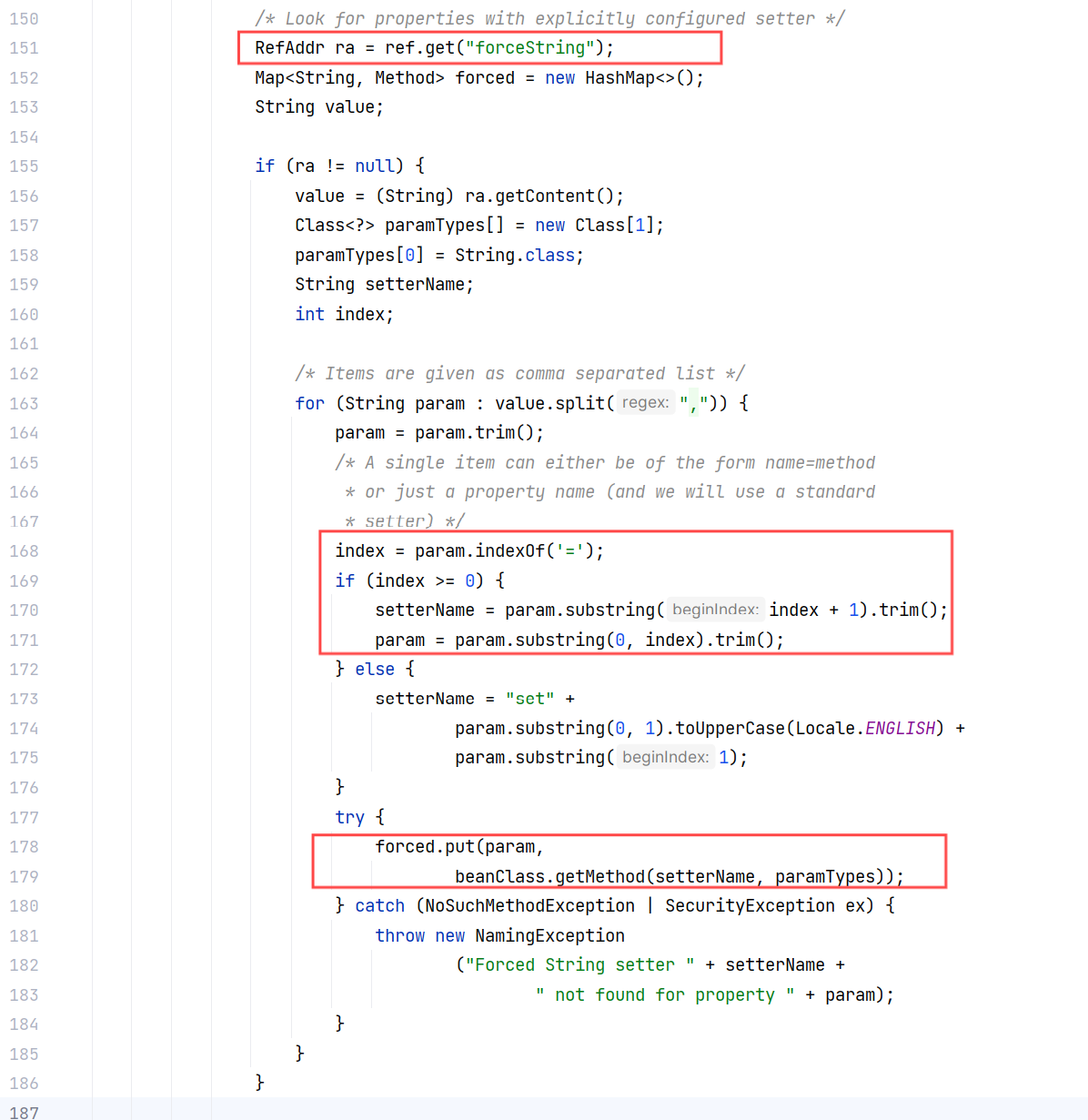Viewport: 1088px width, 1120px height.
Task: Click the regex: inlay hint in split call
Action: click(646, 403)
